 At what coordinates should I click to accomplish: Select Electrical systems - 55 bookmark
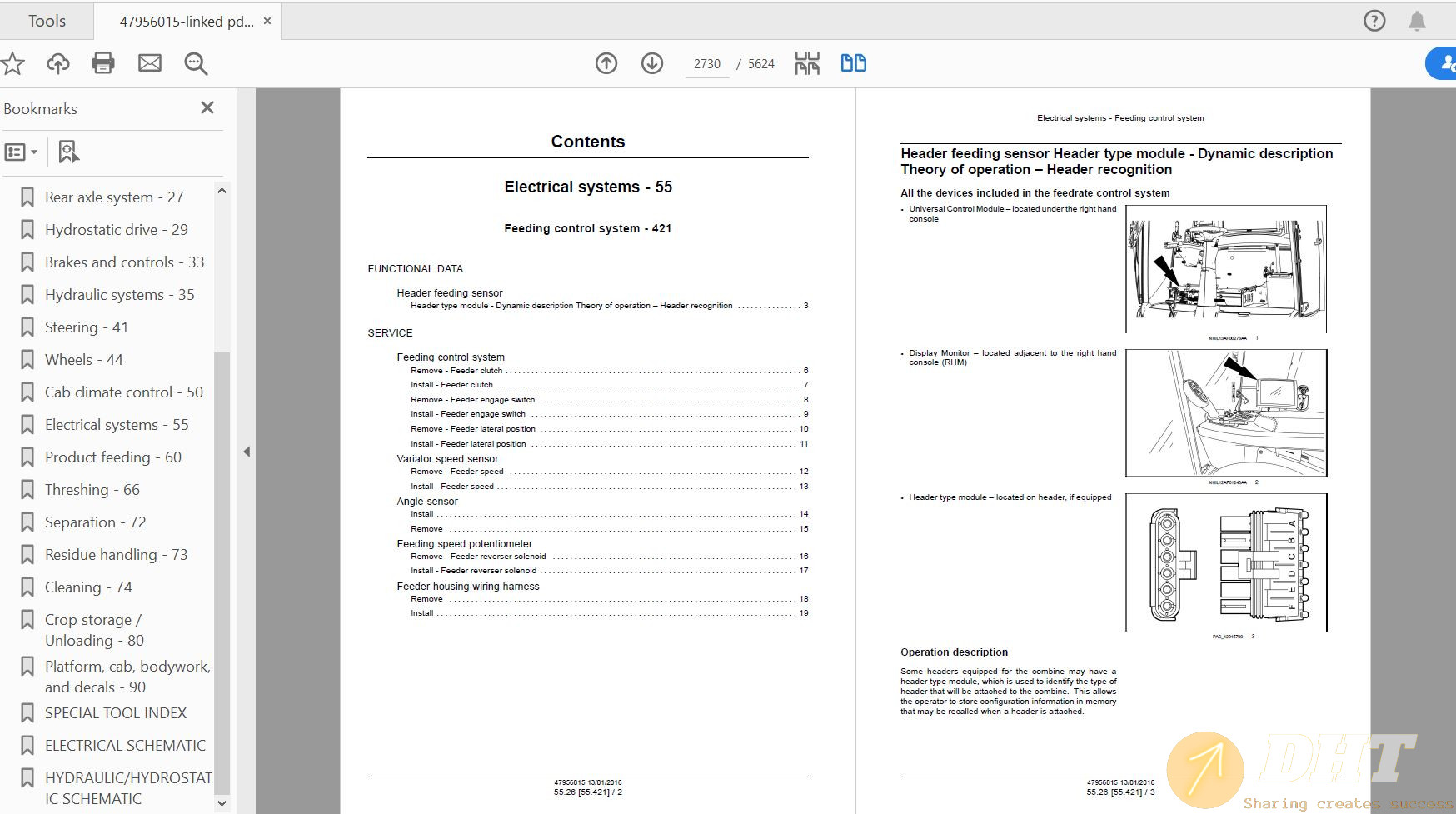[x=117, y=425]
